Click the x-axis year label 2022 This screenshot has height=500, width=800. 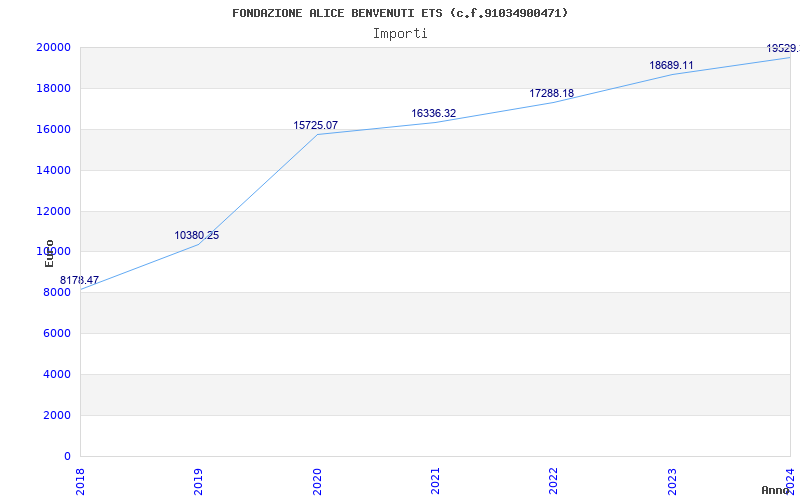coord(553,481)
